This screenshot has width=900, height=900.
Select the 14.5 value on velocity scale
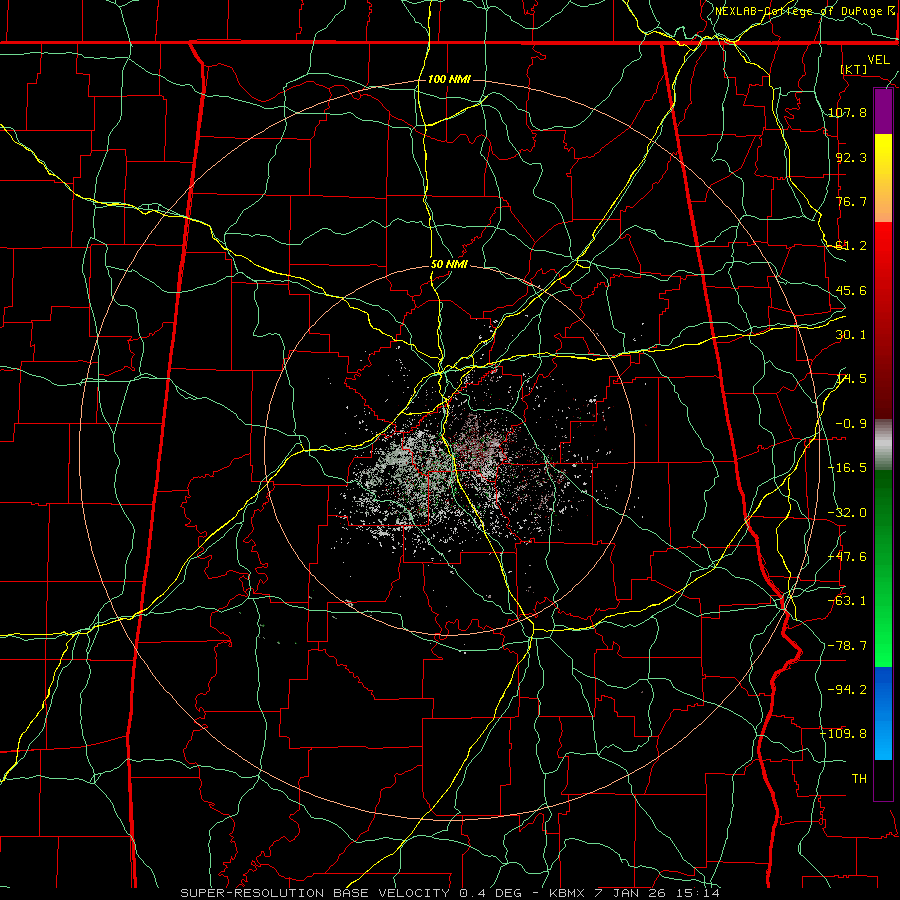point(851,379)
